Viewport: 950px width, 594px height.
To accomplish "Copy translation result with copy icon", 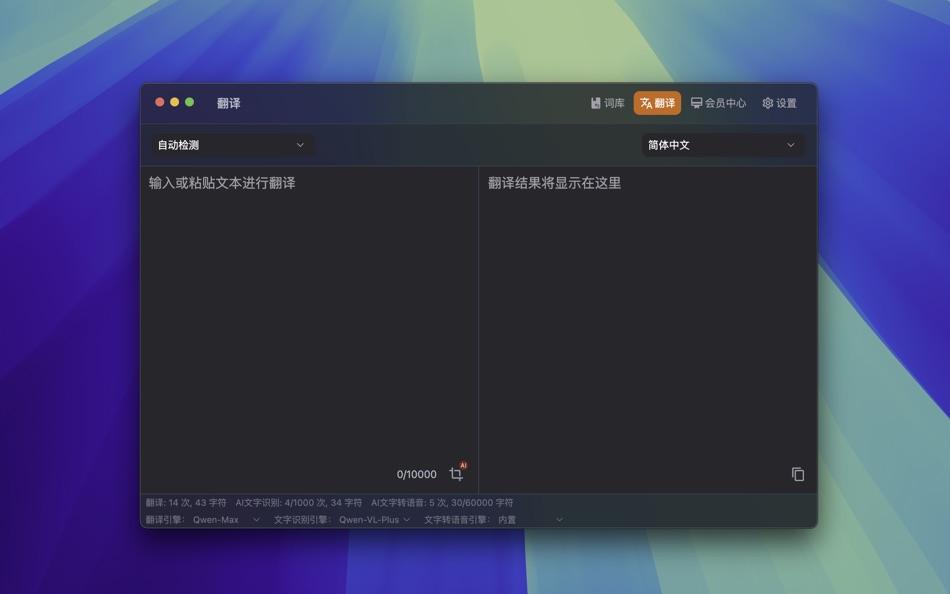I will (x=798, y=474).
